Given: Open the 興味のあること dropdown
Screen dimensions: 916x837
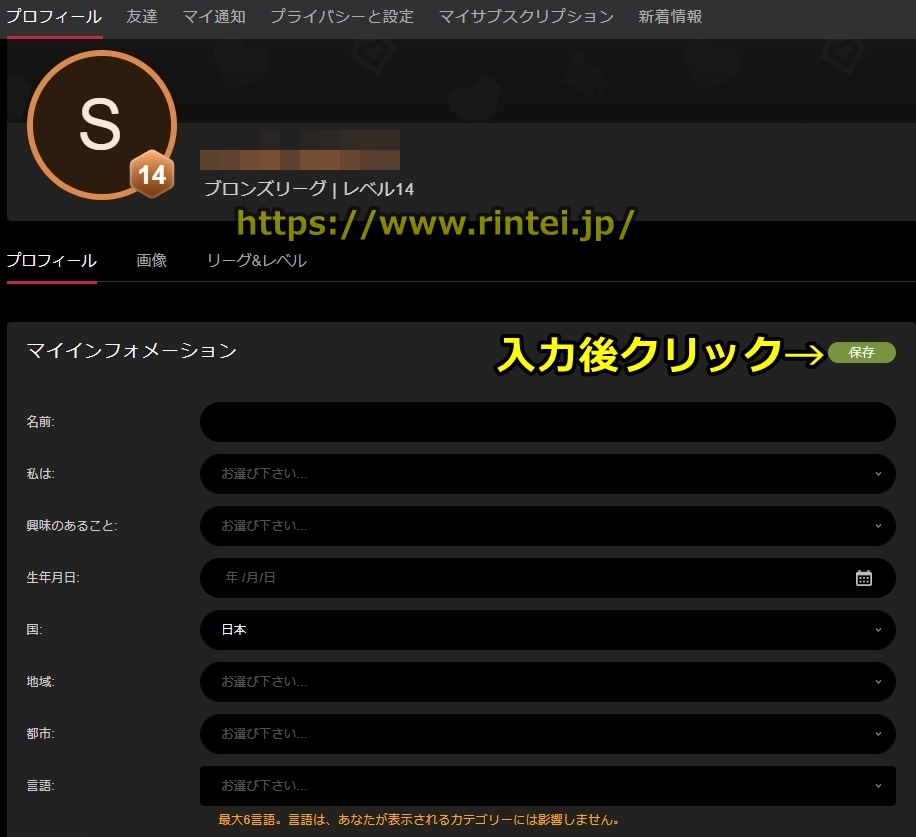Looking at the screenshot, I should pos(547,526).
